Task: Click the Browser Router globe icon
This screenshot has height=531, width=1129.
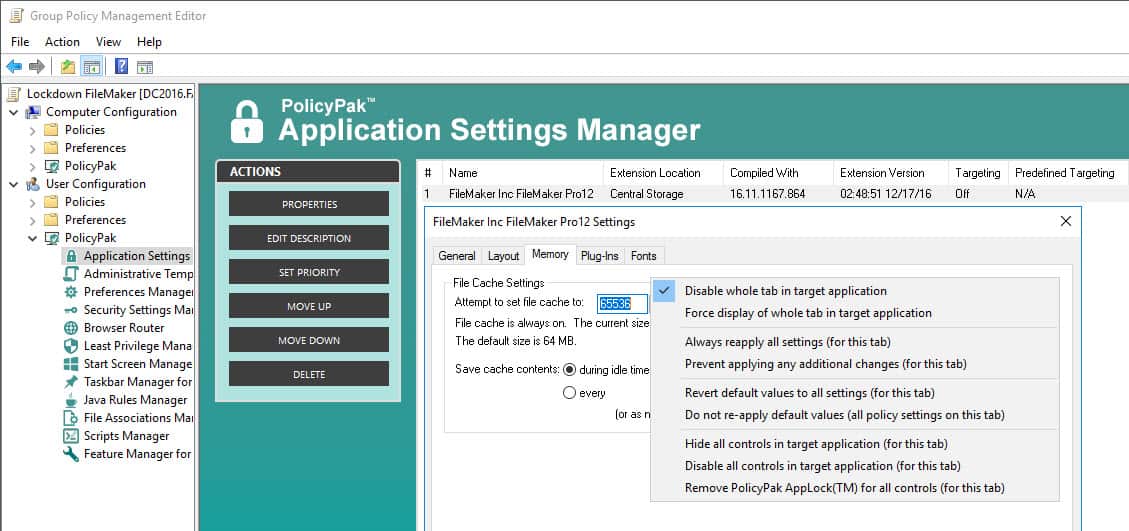Action: pyautogui.click(x=71, y=328)
